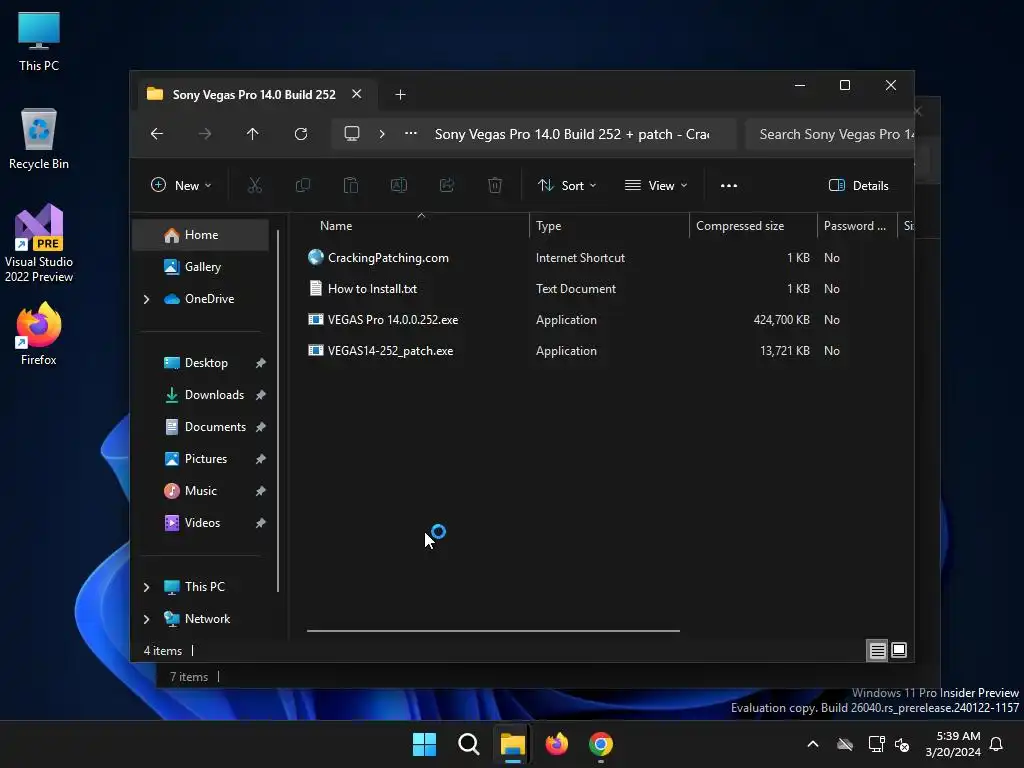Open the New item dropdown
1024x768 pixels.
click(x=181, y=185)
